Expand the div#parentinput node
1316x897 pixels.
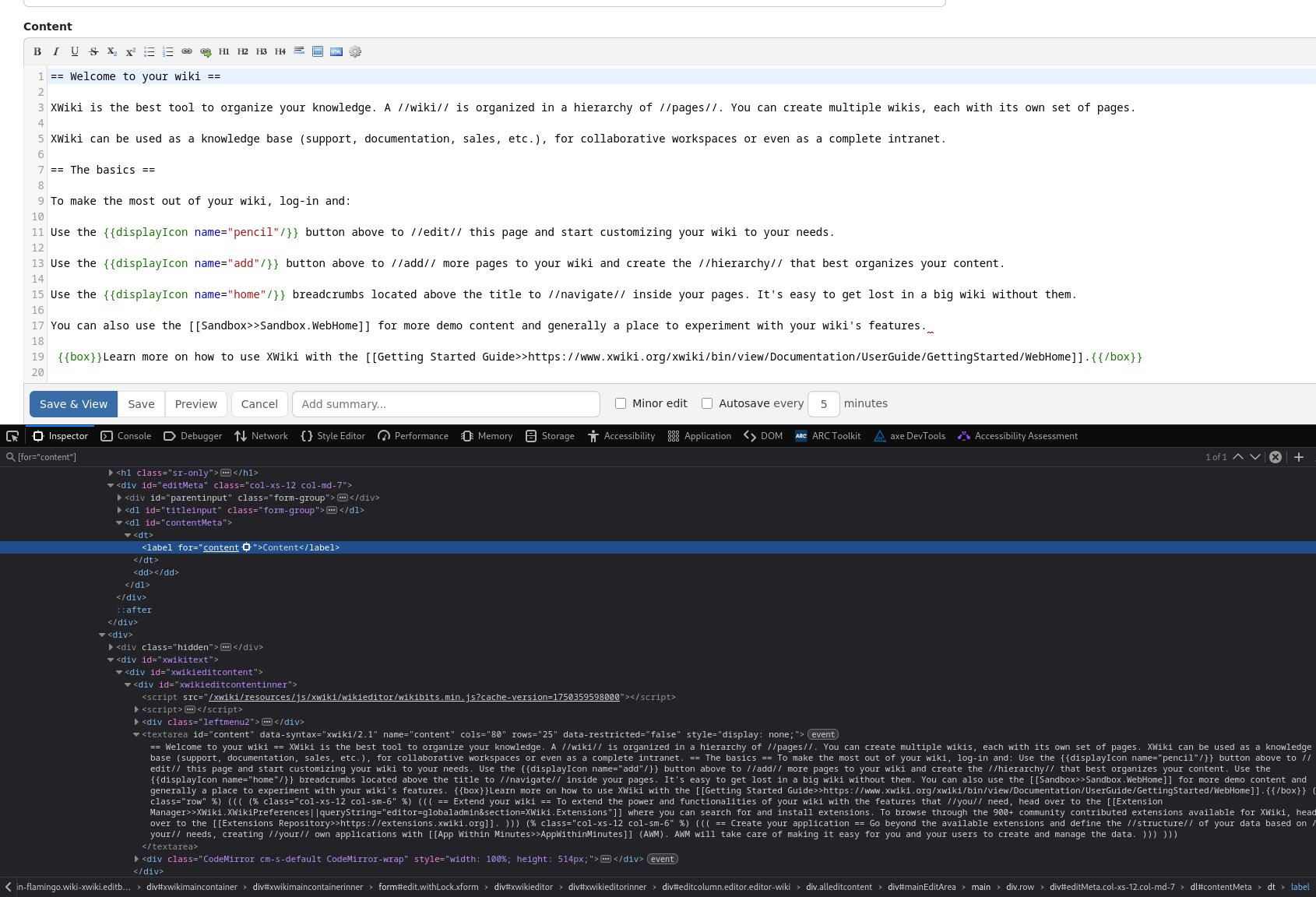(x=119, y=498)
